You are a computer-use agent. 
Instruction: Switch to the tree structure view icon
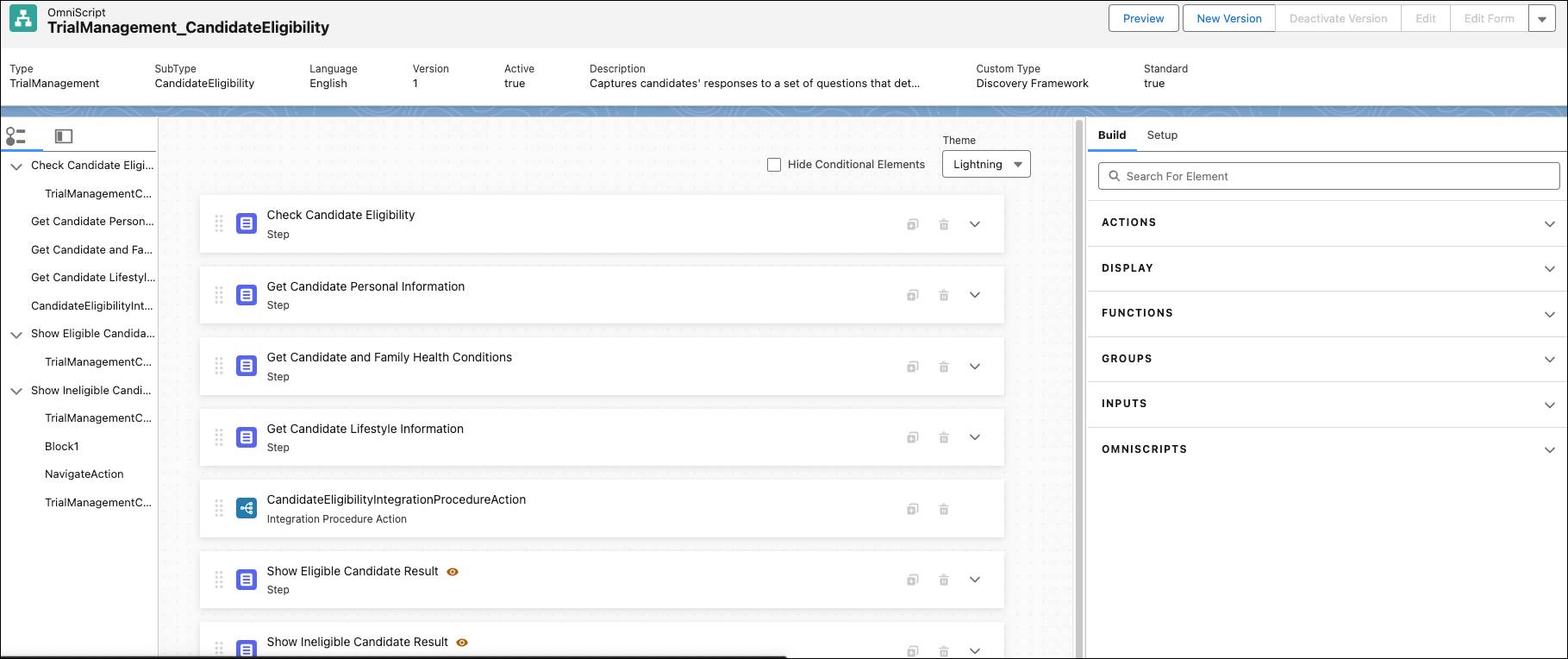pyautogui.click(x=16, y=136)
